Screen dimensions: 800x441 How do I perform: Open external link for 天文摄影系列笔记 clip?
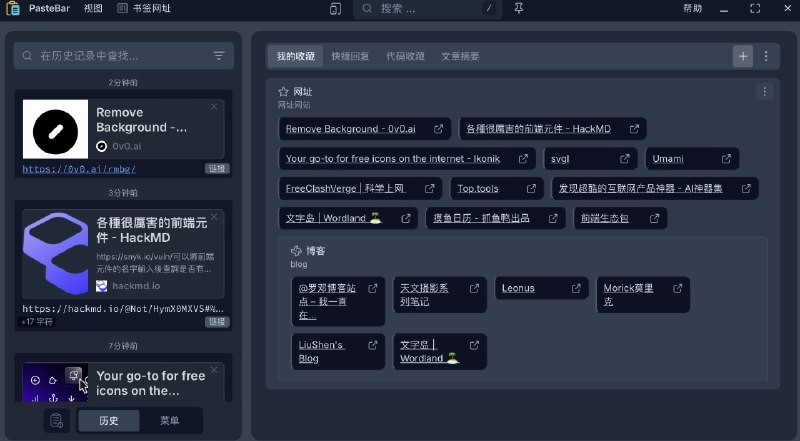pyautogui.click(x=474, y=288)
